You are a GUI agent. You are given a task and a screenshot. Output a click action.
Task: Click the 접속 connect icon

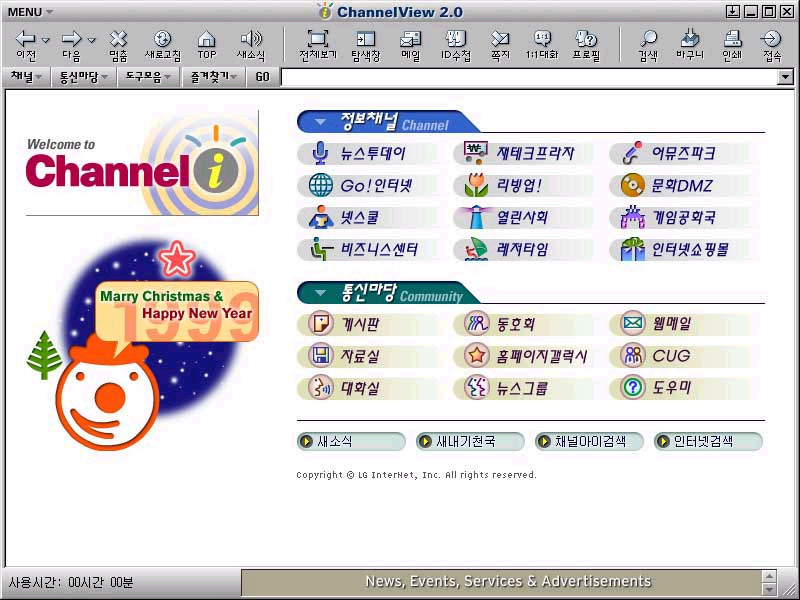[771, 38]
